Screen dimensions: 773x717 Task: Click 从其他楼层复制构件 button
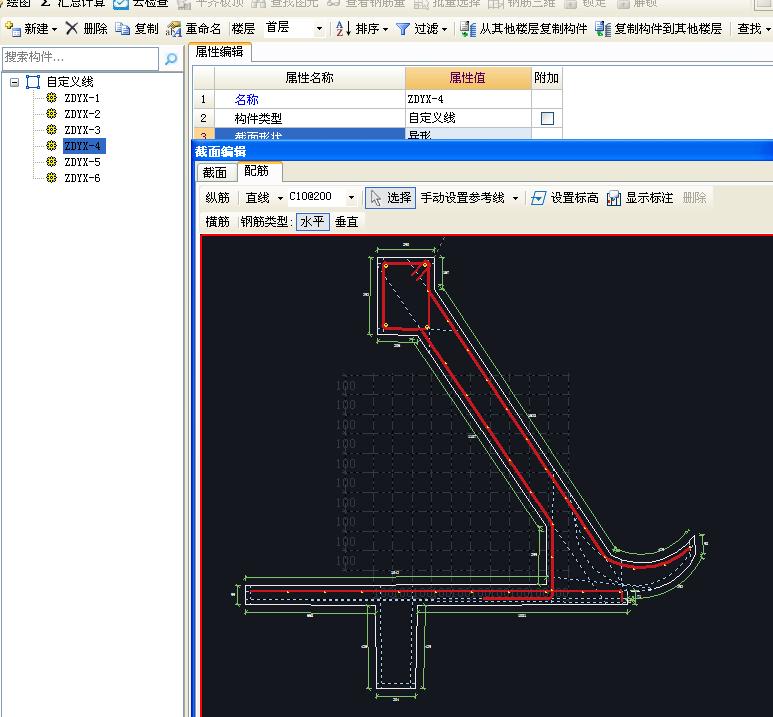523,29
